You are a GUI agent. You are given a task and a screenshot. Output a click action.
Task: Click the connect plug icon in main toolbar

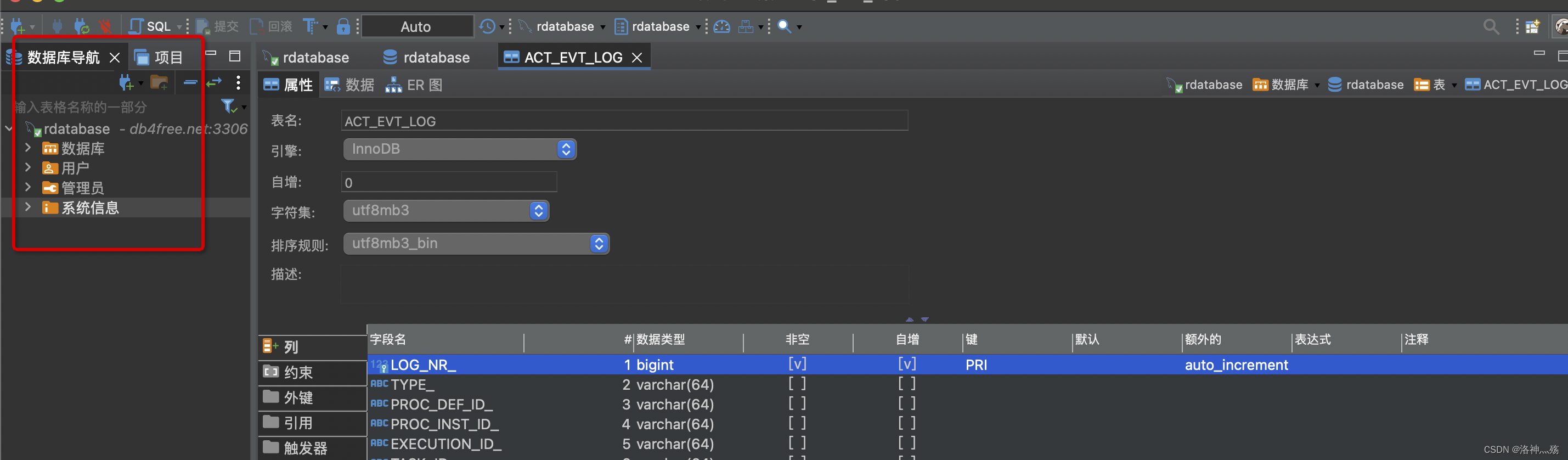57,26
